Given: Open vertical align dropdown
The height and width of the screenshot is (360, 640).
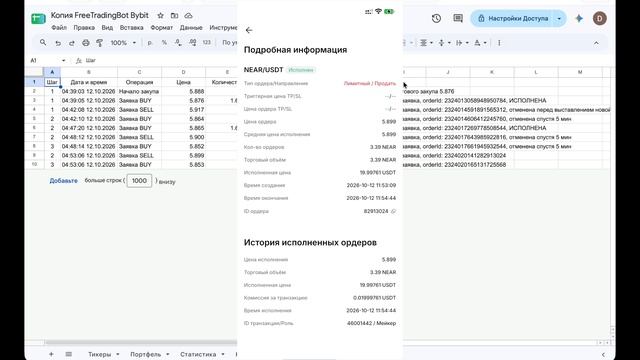Looking at the screenshot, I should (x=444, y=42).
